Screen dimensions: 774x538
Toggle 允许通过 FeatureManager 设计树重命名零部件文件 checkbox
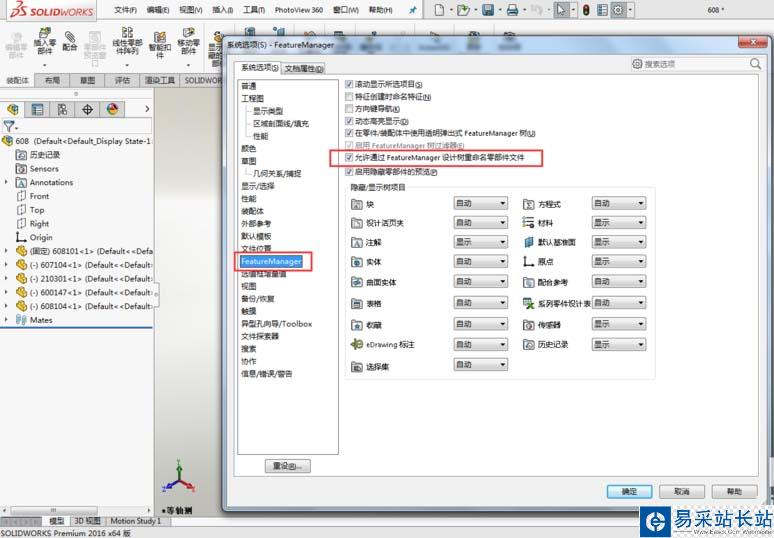(x=349, y=157)
